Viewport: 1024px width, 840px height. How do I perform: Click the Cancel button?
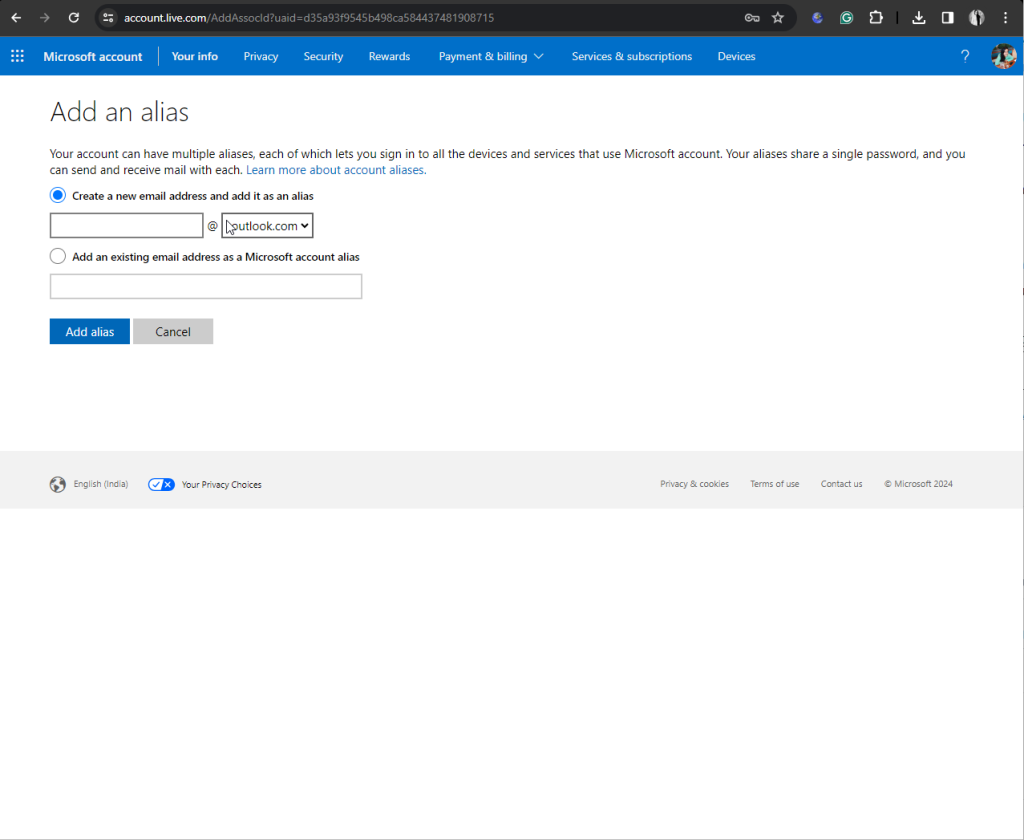click(x=173, y=331)
